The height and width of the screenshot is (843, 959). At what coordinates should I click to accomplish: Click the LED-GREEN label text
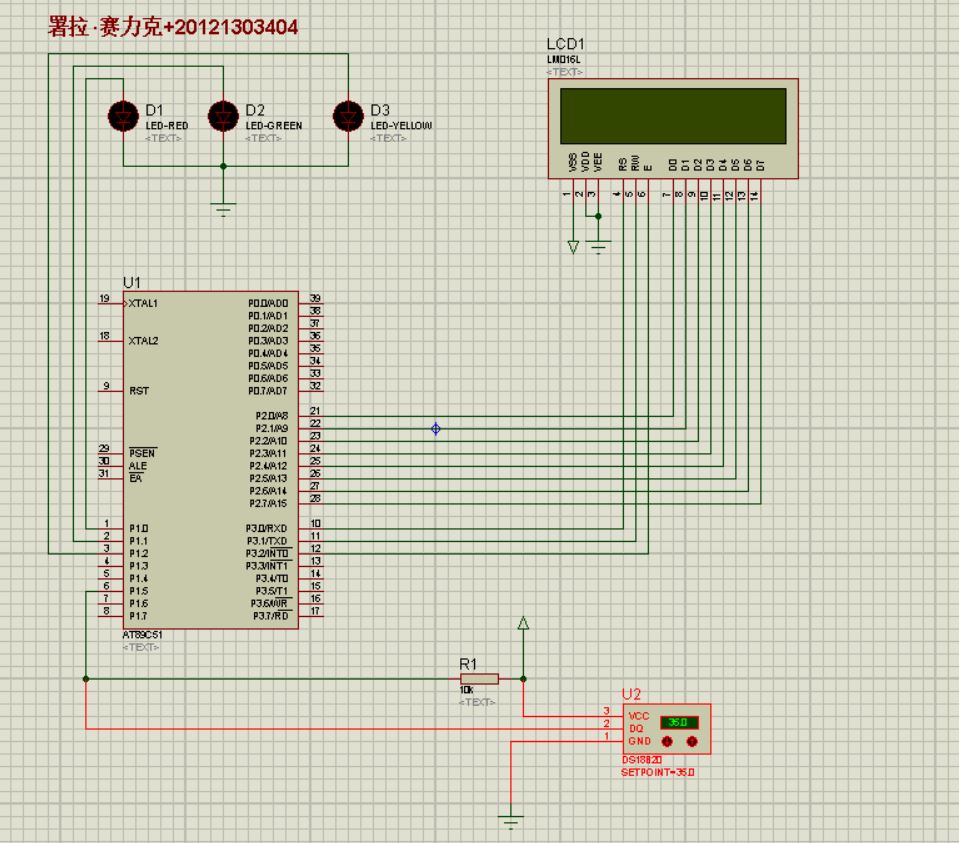click(273, 125)
